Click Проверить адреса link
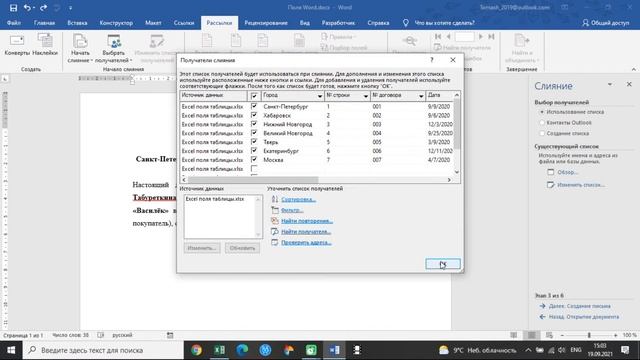The width and height of the screenshot is (640, 360). point(306,242)
